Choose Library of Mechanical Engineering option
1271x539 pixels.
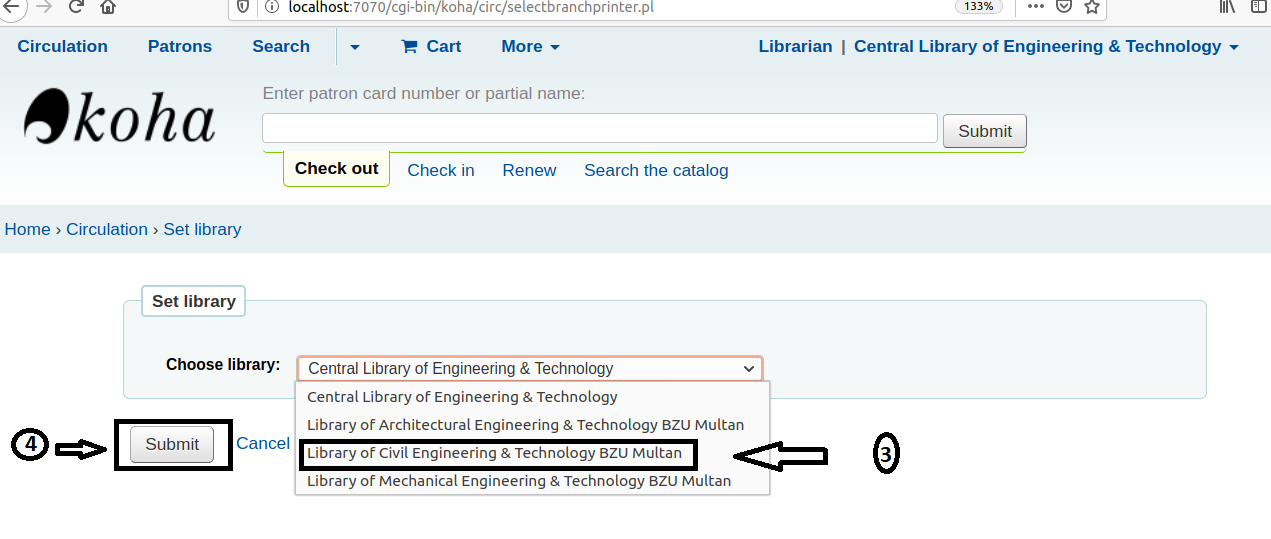pos(532,481)
